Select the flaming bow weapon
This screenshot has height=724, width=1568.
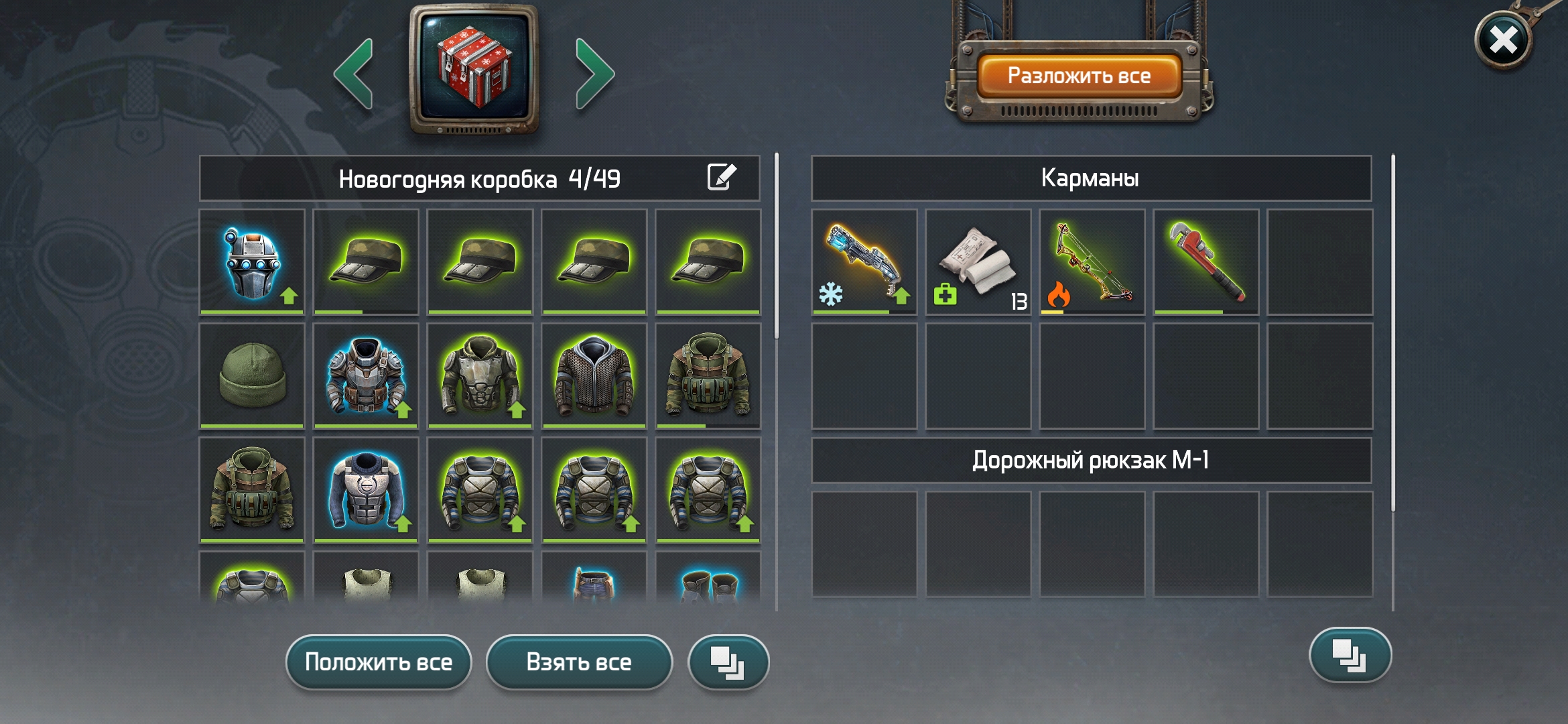[x=1092, y=262]
